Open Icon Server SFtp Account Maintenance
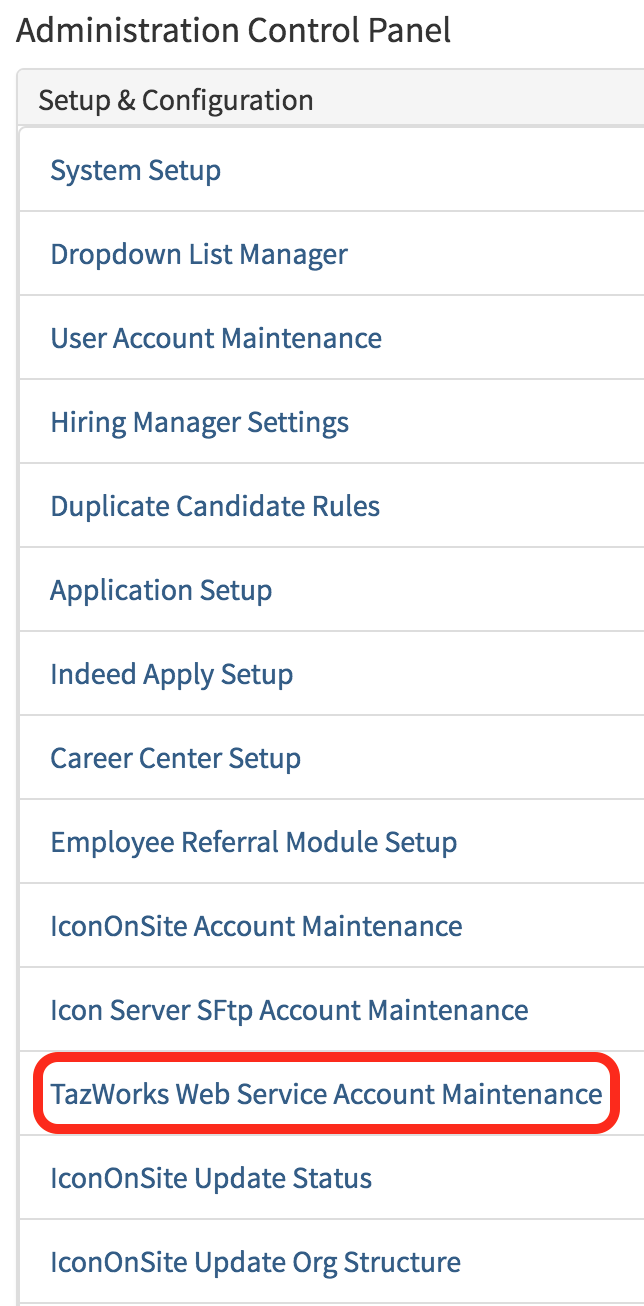 (x=289, y=1010)
